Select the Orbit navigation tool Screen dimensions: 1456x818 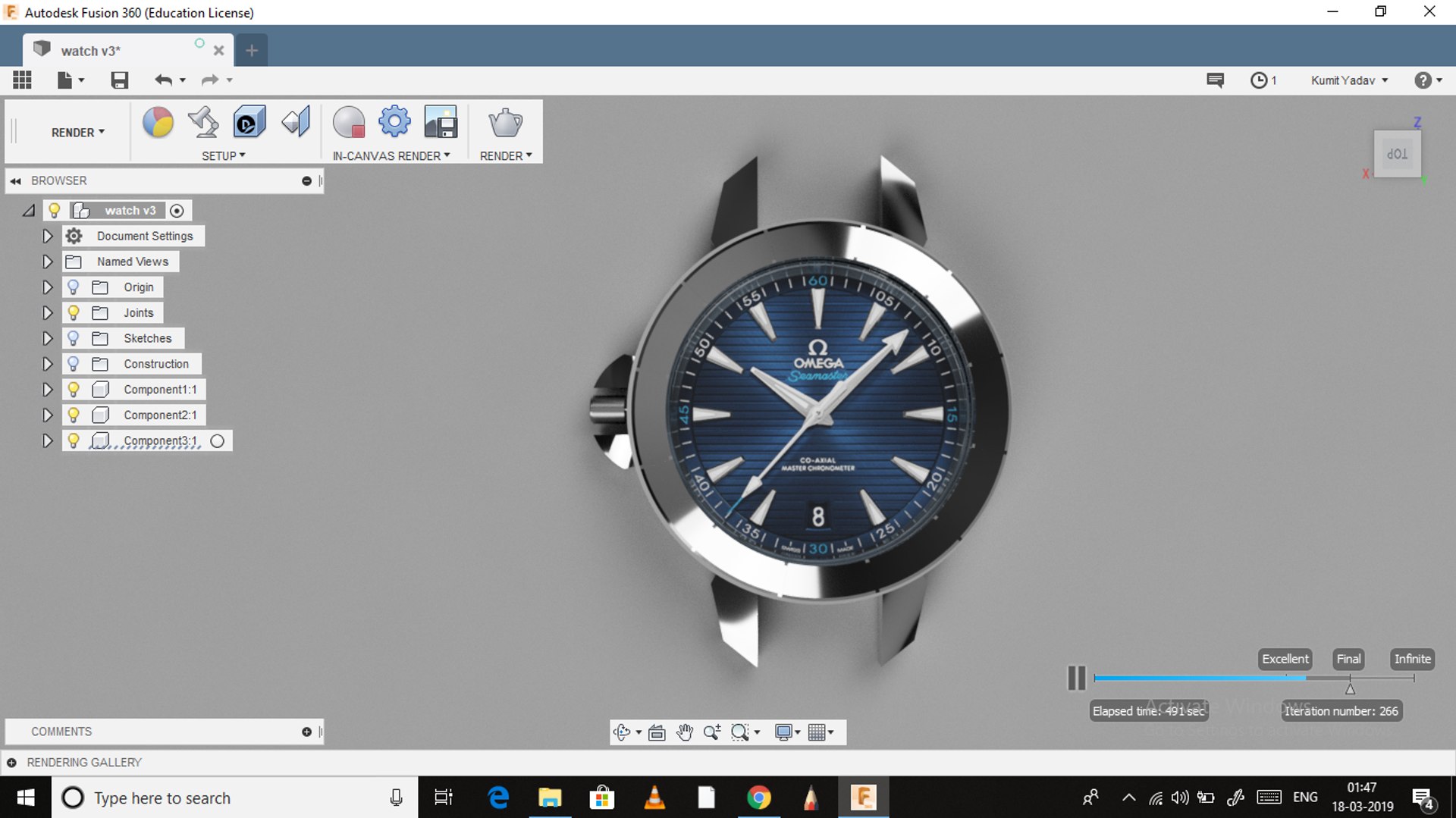[622, 732]
